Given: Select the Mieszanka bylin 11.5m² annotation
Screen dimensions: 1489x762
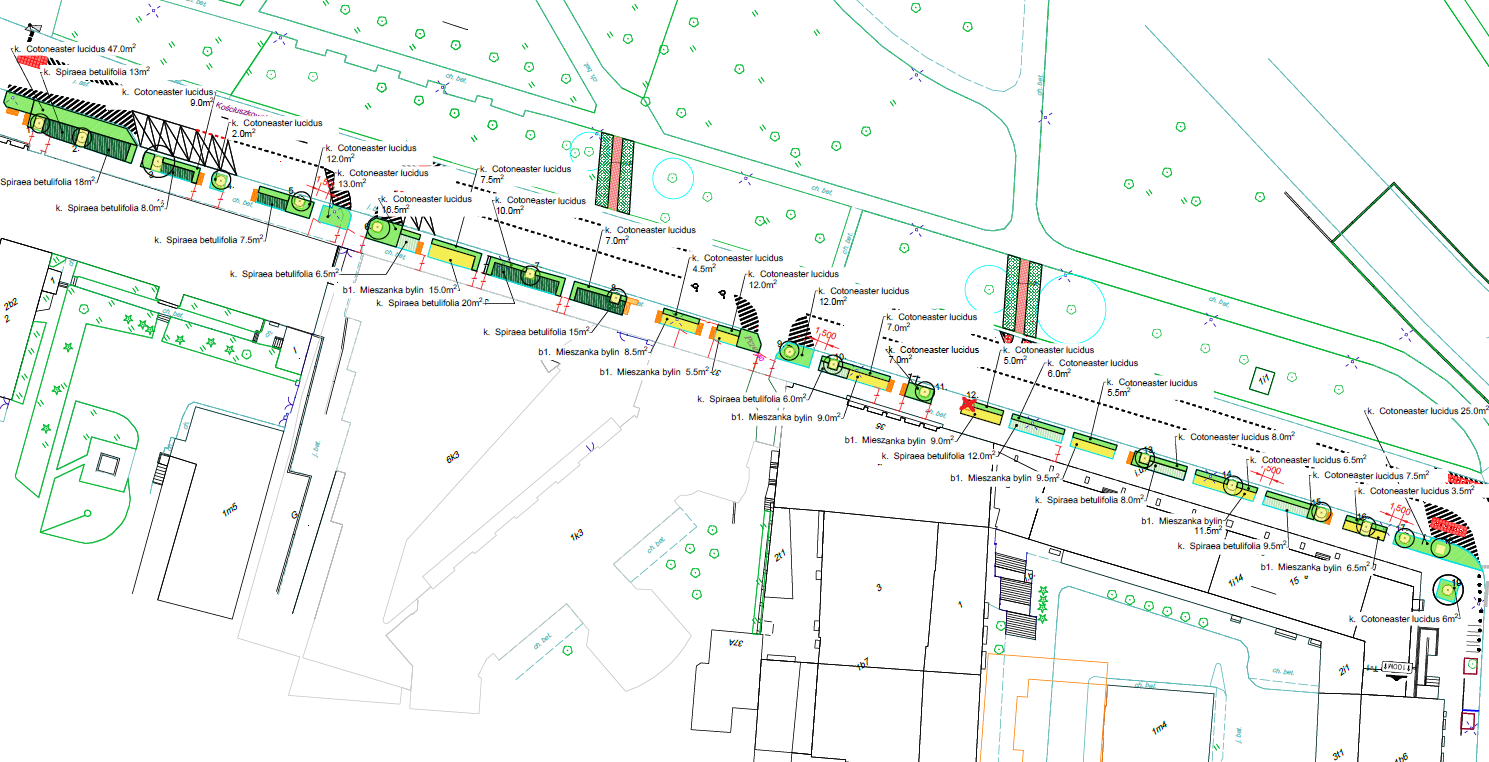Looking at the screenshot, I should [1191, 526].
